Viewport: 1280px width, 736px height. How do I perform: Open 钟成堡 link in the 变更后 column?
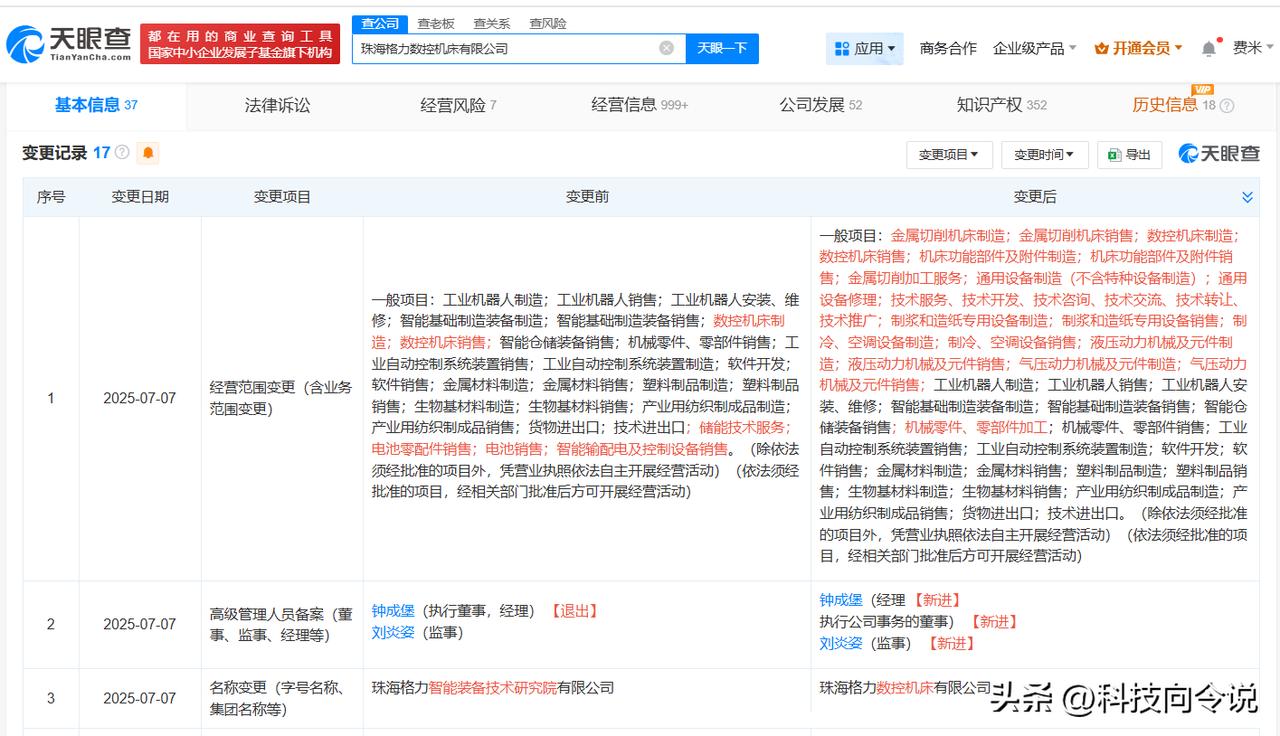841,599
